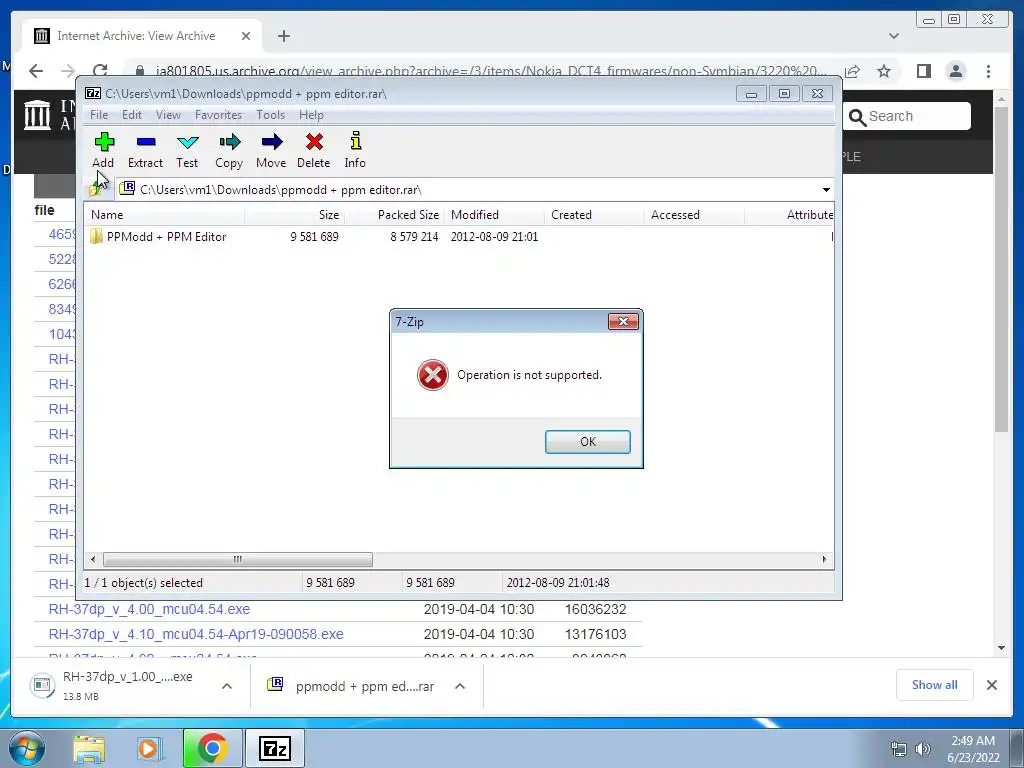Open RH-37dp_v_4.10_mcu04.54-Apr19-090058.exe link

pyautogui.click(x=196, y=634)
